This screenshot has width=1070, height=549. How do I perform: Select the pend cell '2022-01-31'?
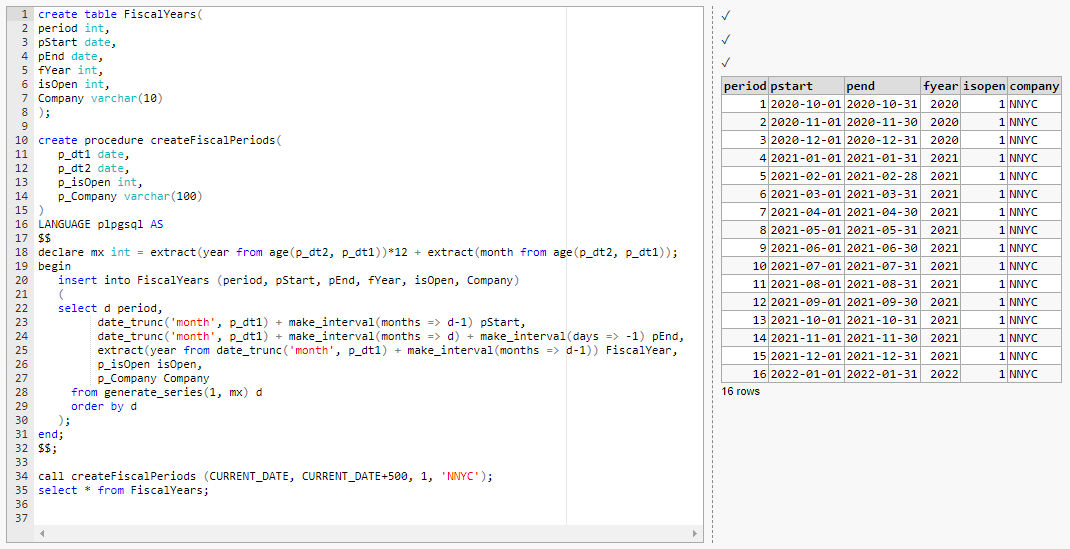pos(882,374)
